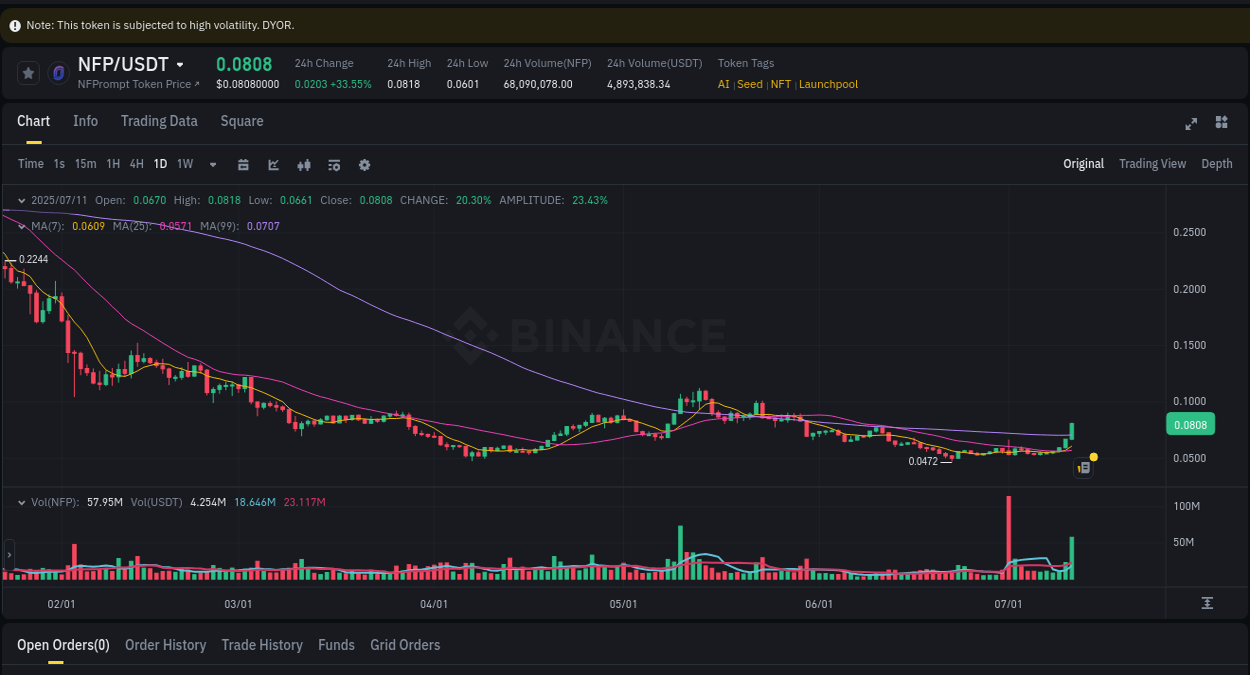Switch chart to Depth view

tap(1216, 163)
